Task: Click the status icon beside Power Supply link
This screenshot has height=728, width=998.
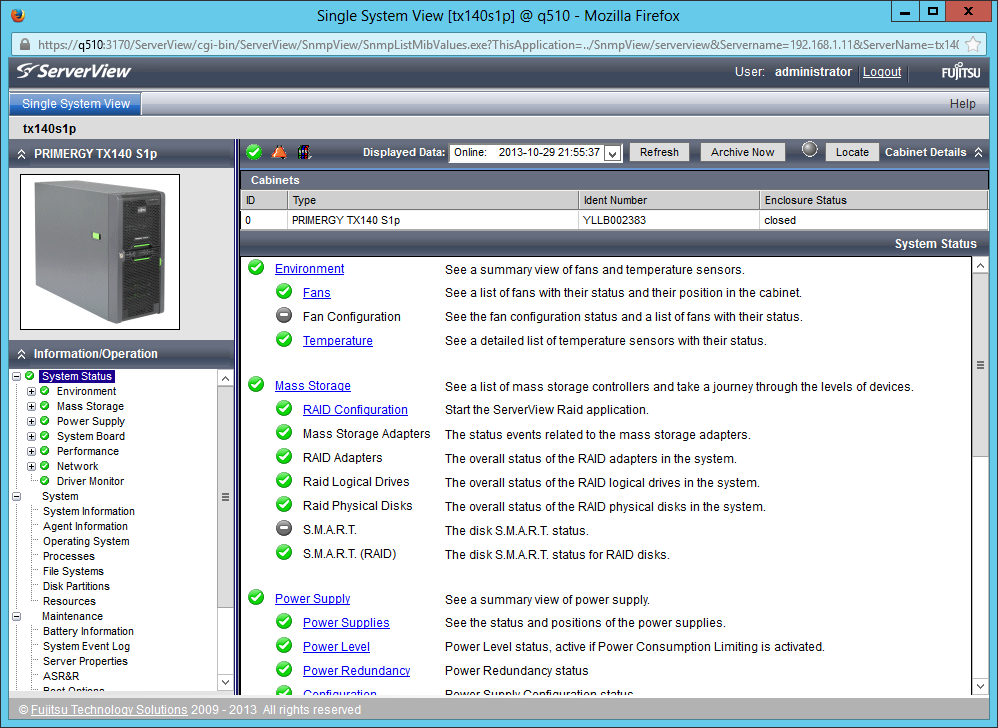Action: pyautogui.click(x=256, y=598)
